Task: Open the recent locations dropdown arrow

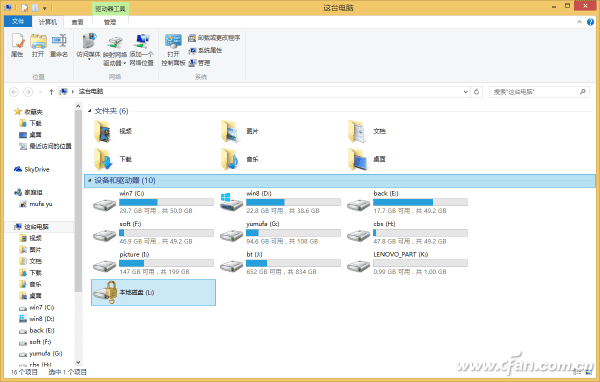Action: pos(40,92)
